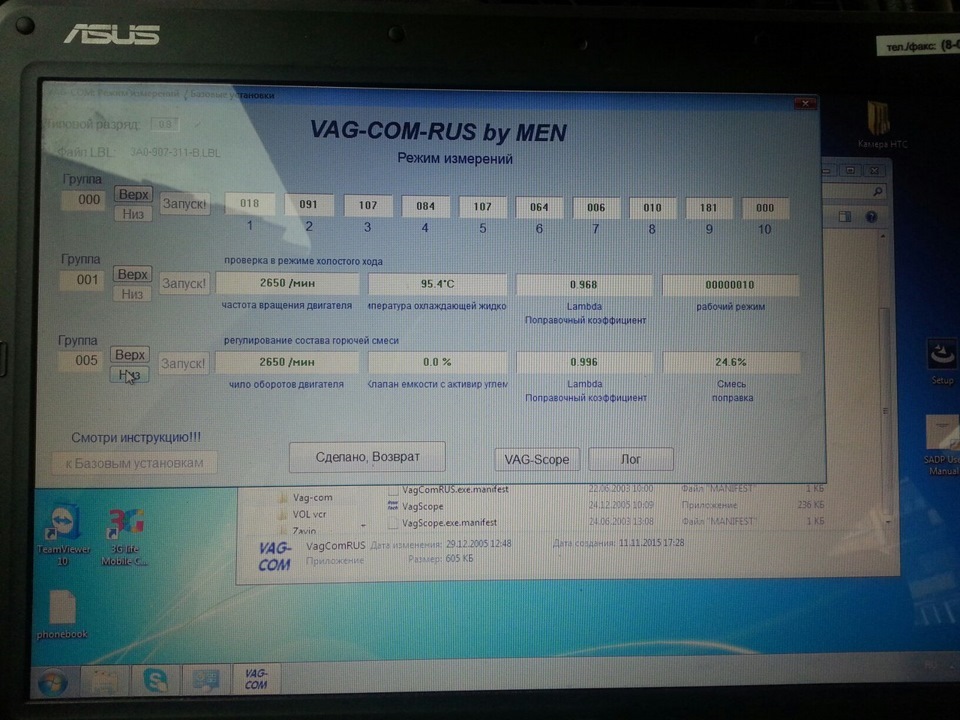Open the SADP User Manual desktop icon
The image size is (960, 720).
click(x=942, y=445)
